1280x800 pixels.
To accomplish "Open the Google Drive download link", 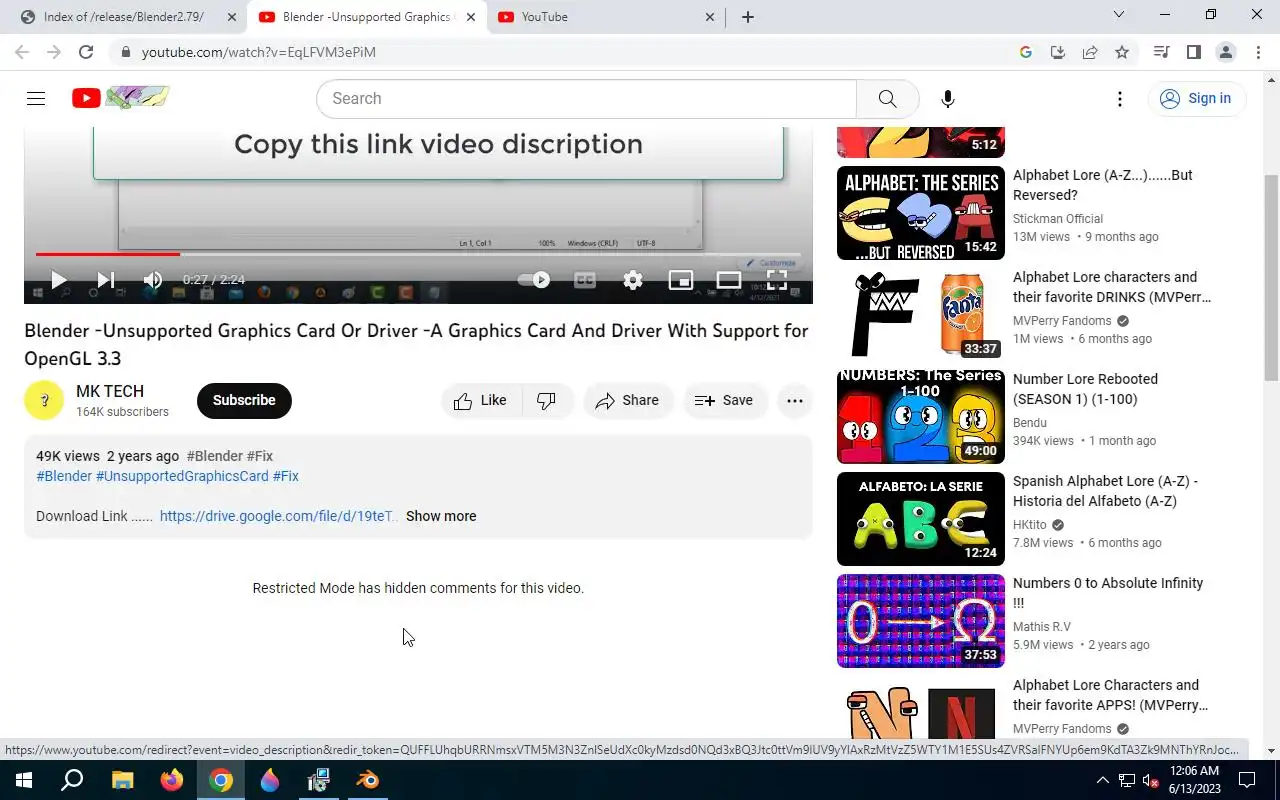I will tap(278, 516).
